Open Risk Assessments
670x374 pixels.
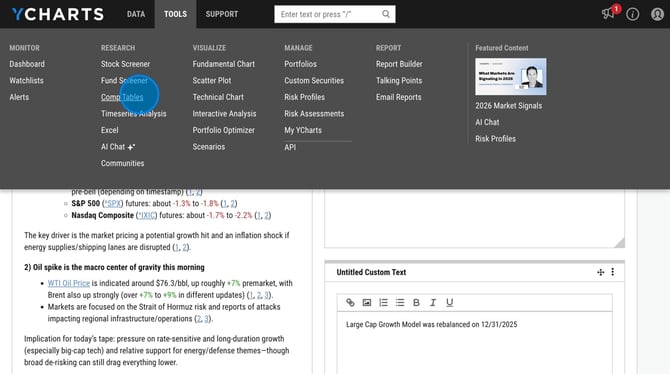(x=314, y=114)
